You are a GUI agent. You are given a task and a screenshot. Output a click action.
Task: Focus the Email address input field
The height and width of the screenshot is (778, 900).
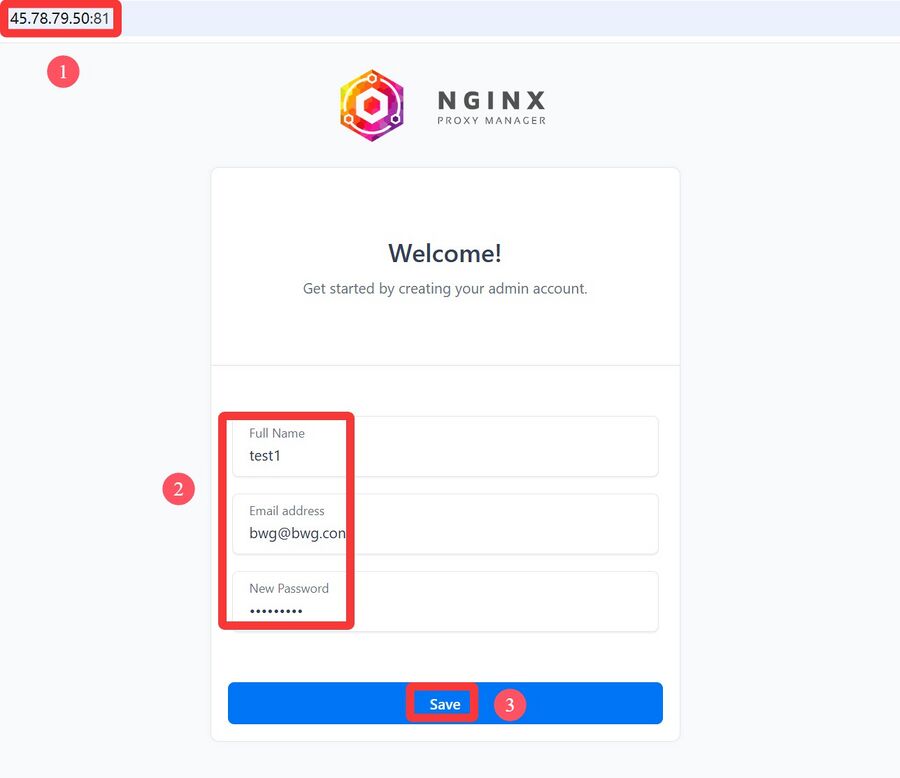tap(445, 524)
